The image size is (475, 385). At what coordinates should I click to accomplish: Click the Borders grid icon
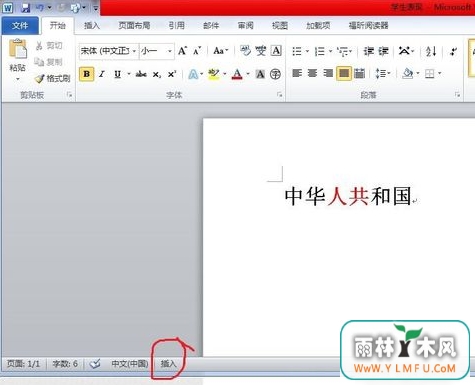click(x=430, y=73)
